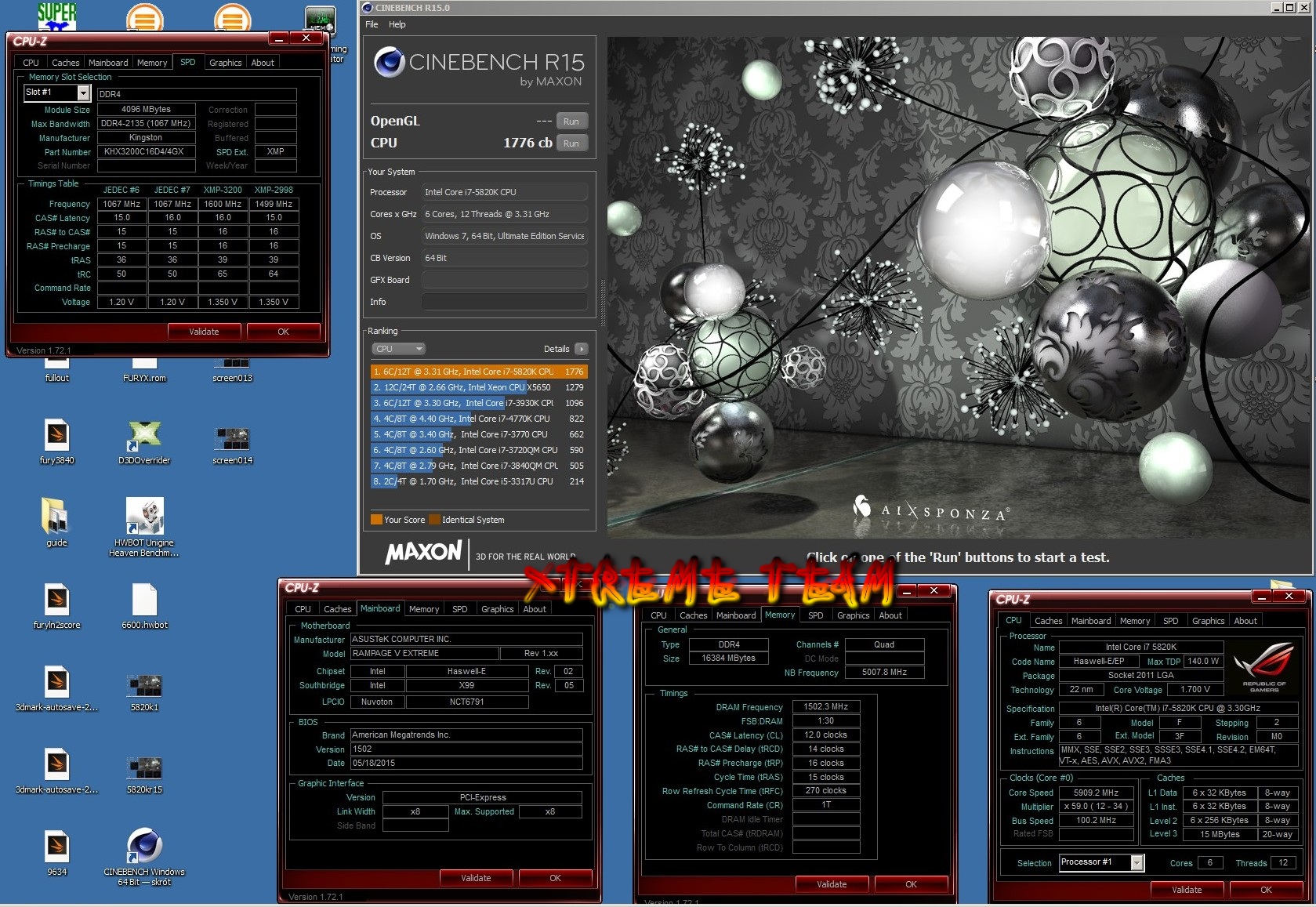1316x907 pixels.
Task: Click the Info input field in Cinebench
Action: pos(505,302)
